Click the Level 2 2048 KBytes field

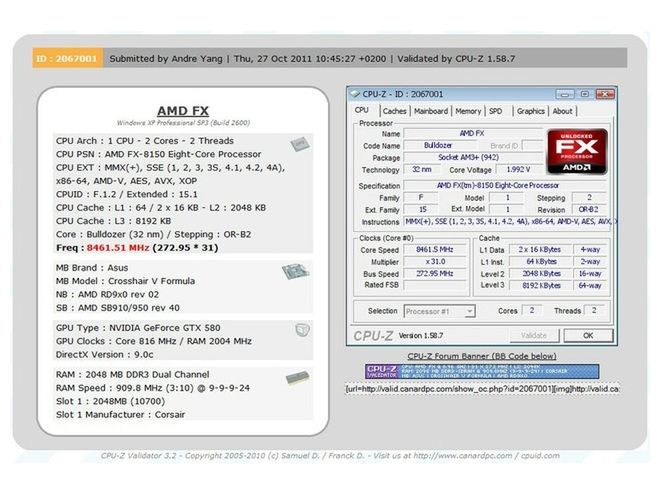coord(540,274)
